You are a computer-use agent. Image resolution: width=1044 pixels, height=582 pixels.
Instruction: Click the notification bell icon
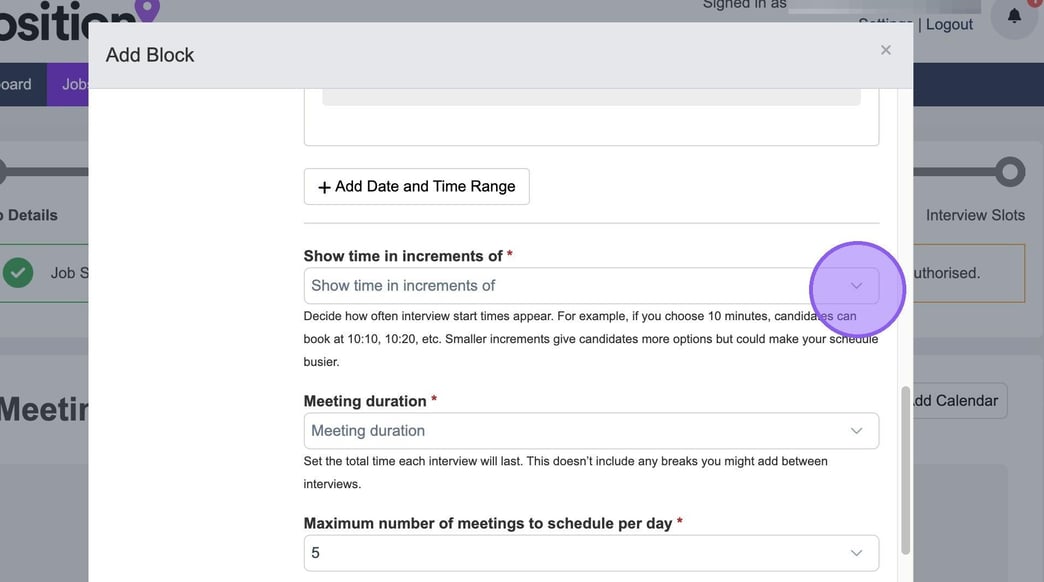(x=1014, y=17)
